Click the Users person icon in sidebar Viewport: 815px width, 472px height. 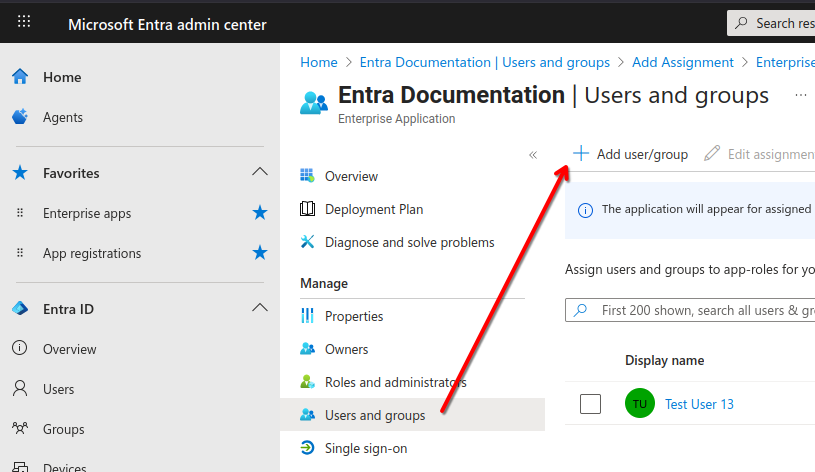click(x=20, y=388)
